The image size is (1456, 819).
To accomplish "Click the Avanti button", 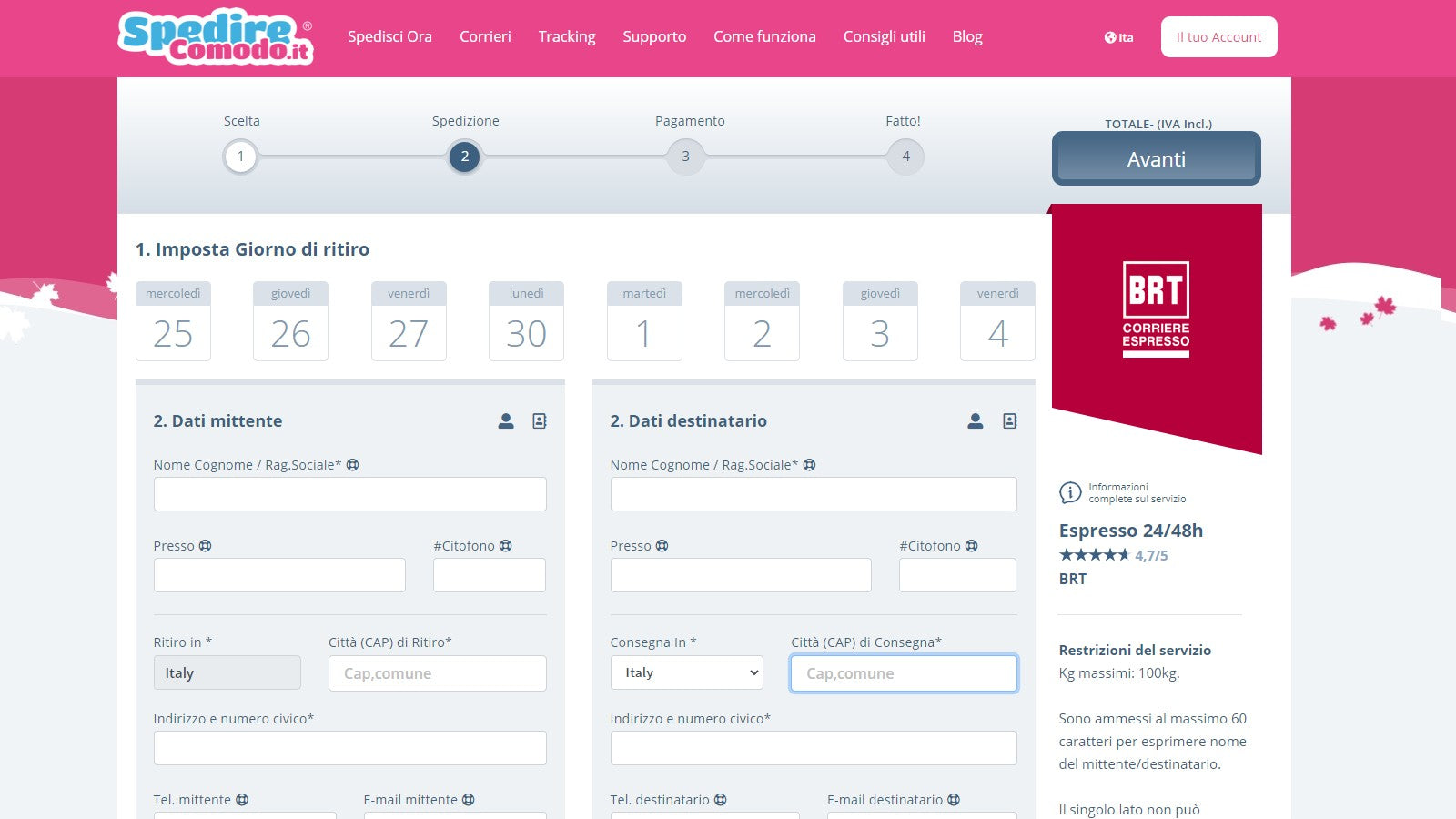I will coord(1157,158).
